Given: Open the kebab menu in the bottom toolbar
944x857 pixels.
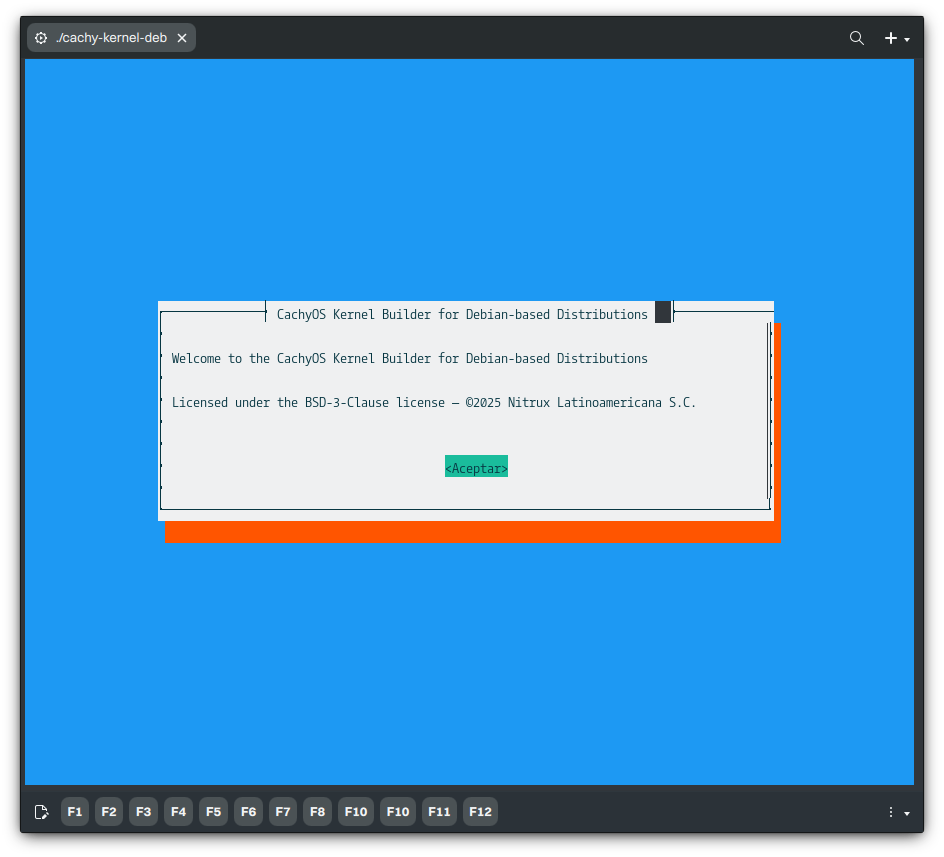Looking at the screenshot, I should [890, 811].
